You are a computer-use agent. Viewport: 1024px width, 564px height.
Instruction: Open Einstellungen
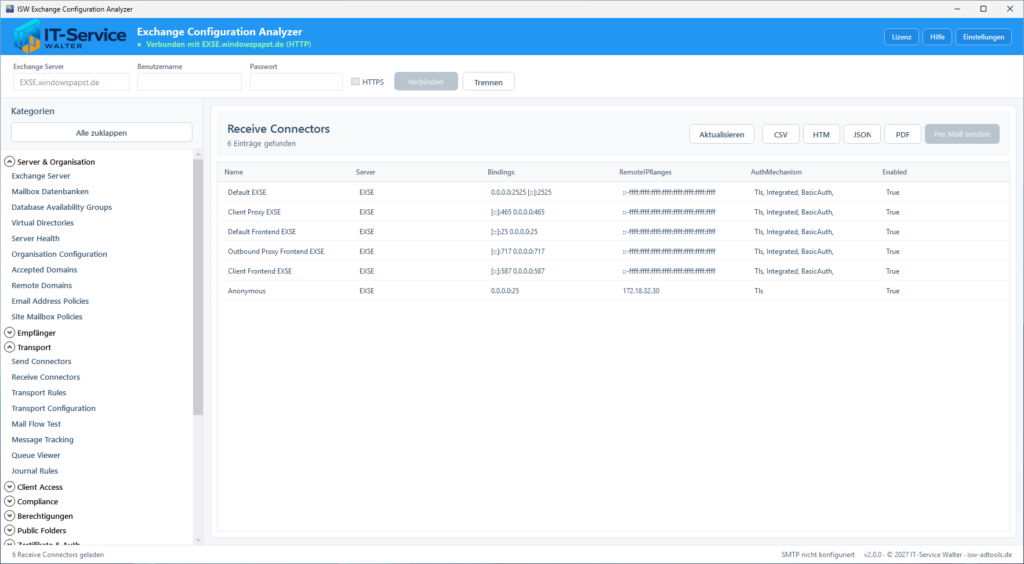pos(984,37)
